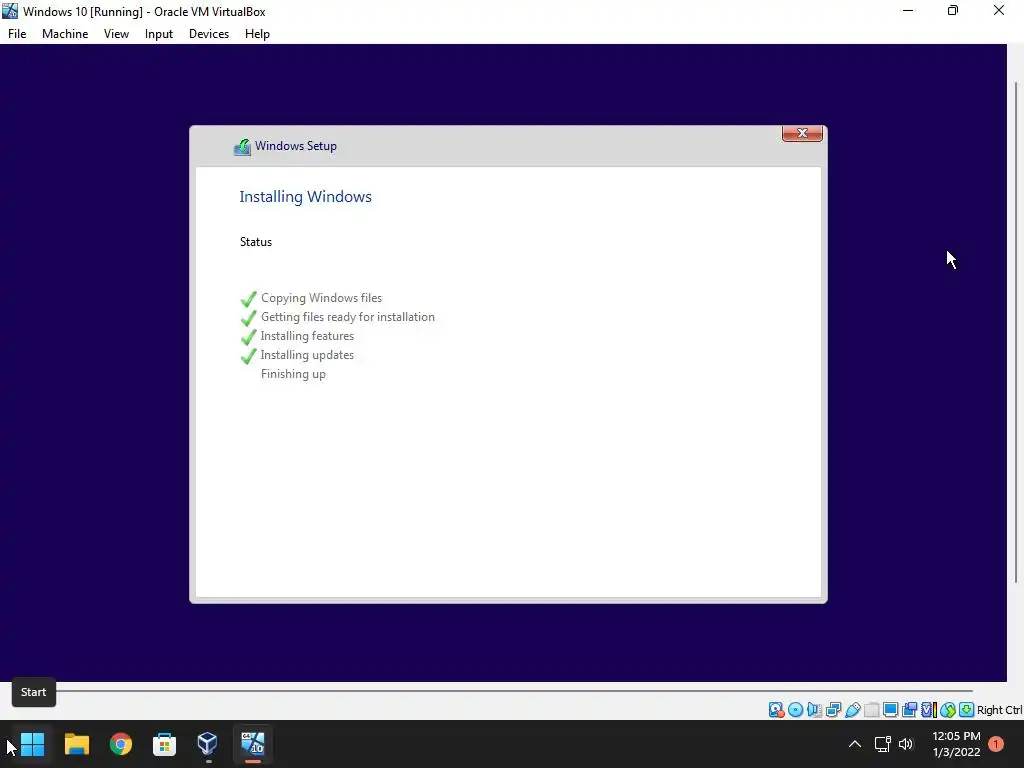Click the 'Finishing up' status line
Image resolution: width=1024 pixels, height=768 pixels.
293,374
